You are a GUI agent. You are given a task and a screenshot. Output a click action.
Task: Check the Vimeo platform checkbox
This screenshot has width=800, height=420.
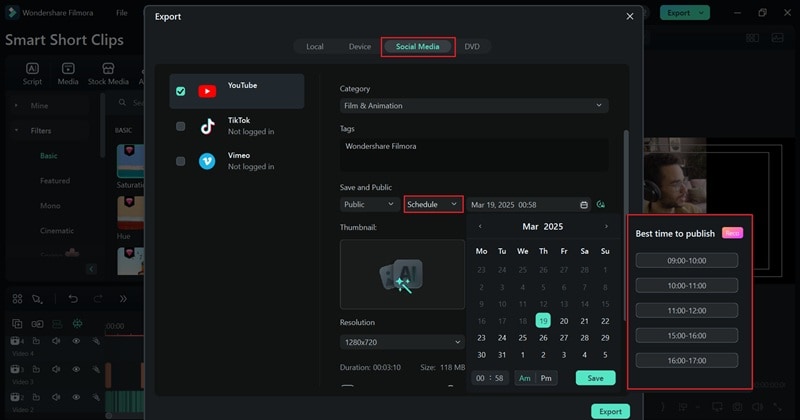click(x=181, y=161)
